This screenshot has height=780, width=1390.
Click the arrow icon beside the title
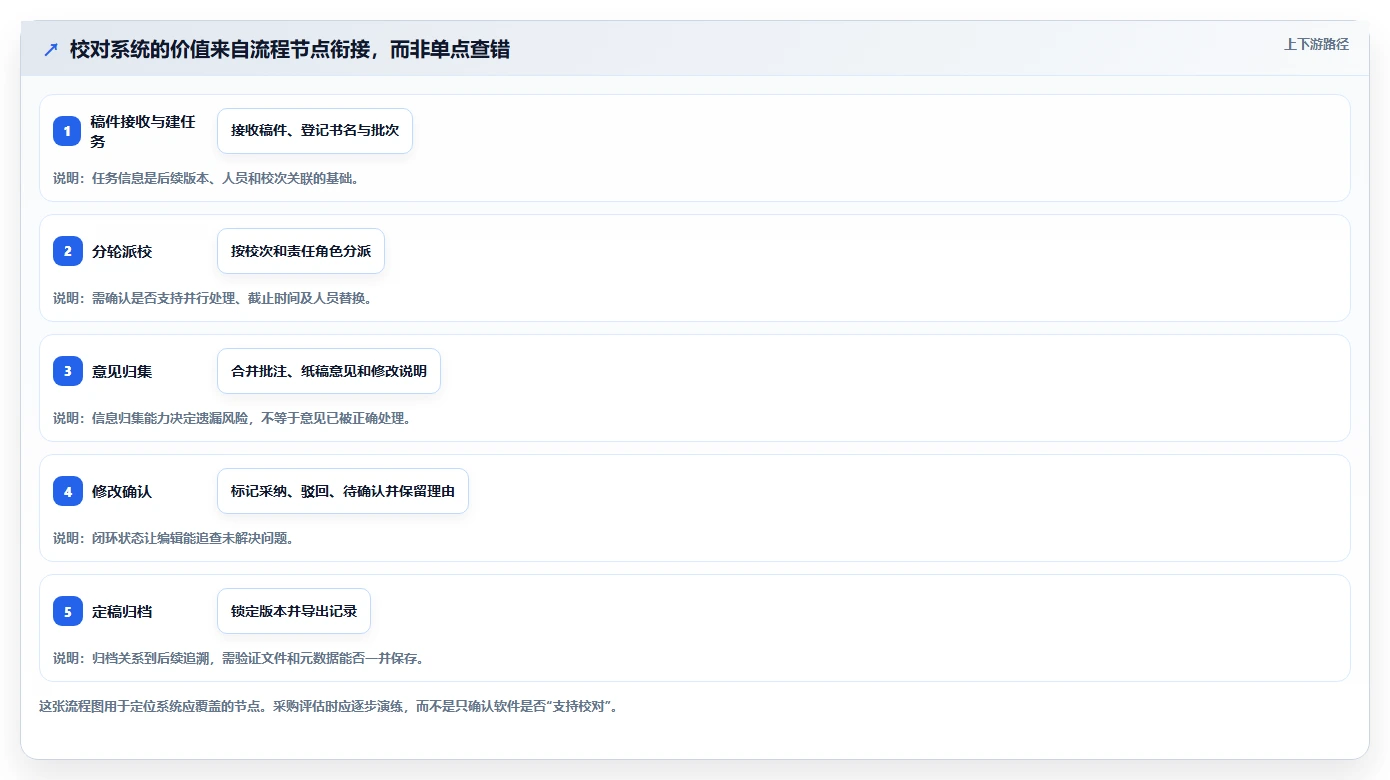[x=51, y=50]
